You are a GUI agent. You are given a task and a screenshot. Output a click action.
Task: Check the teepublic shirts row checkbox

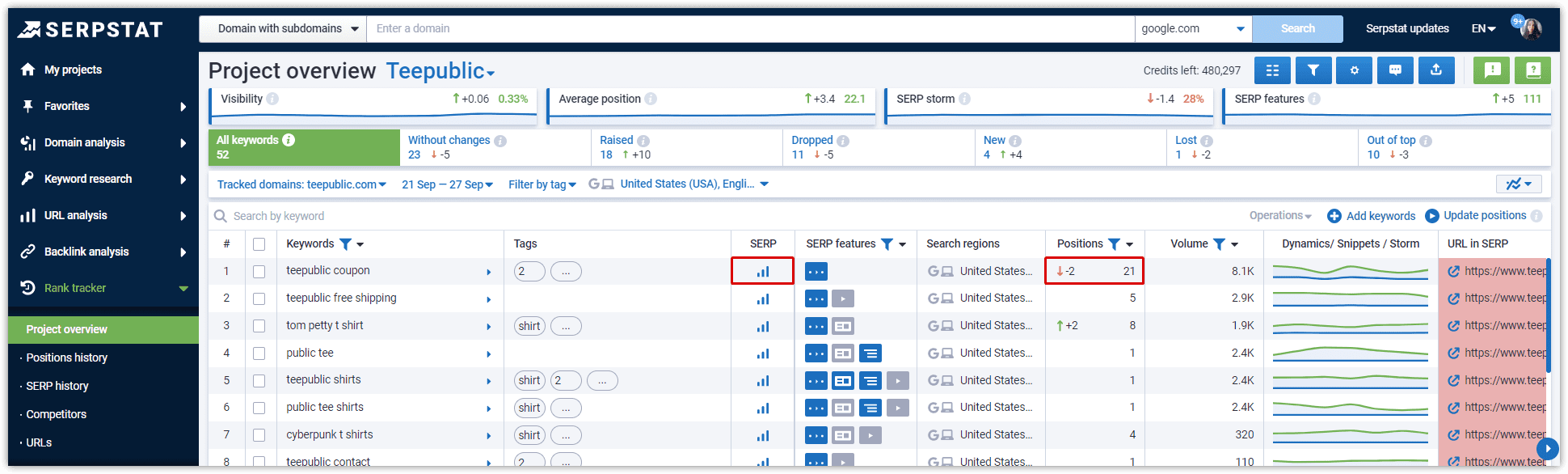(x=259, y=381)
